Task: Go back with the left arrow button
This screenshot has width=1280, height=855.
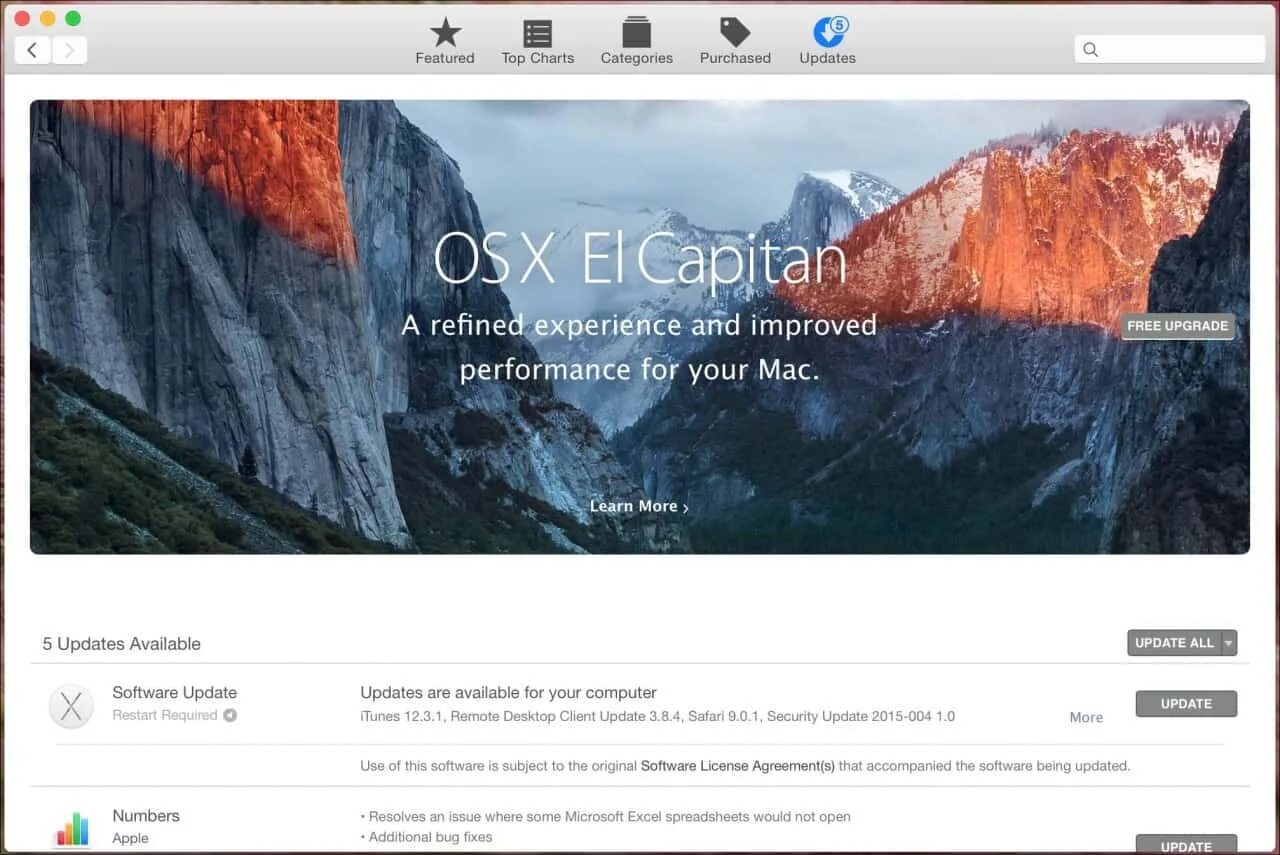Action: pyautogui.click(x=32, y=50)
